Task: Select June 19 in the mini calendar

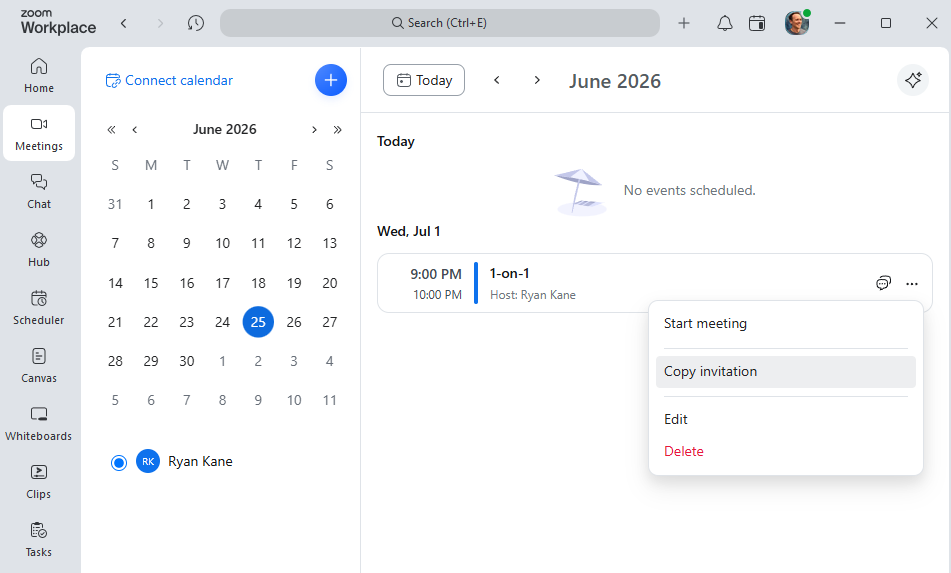Action: (294, 283)
